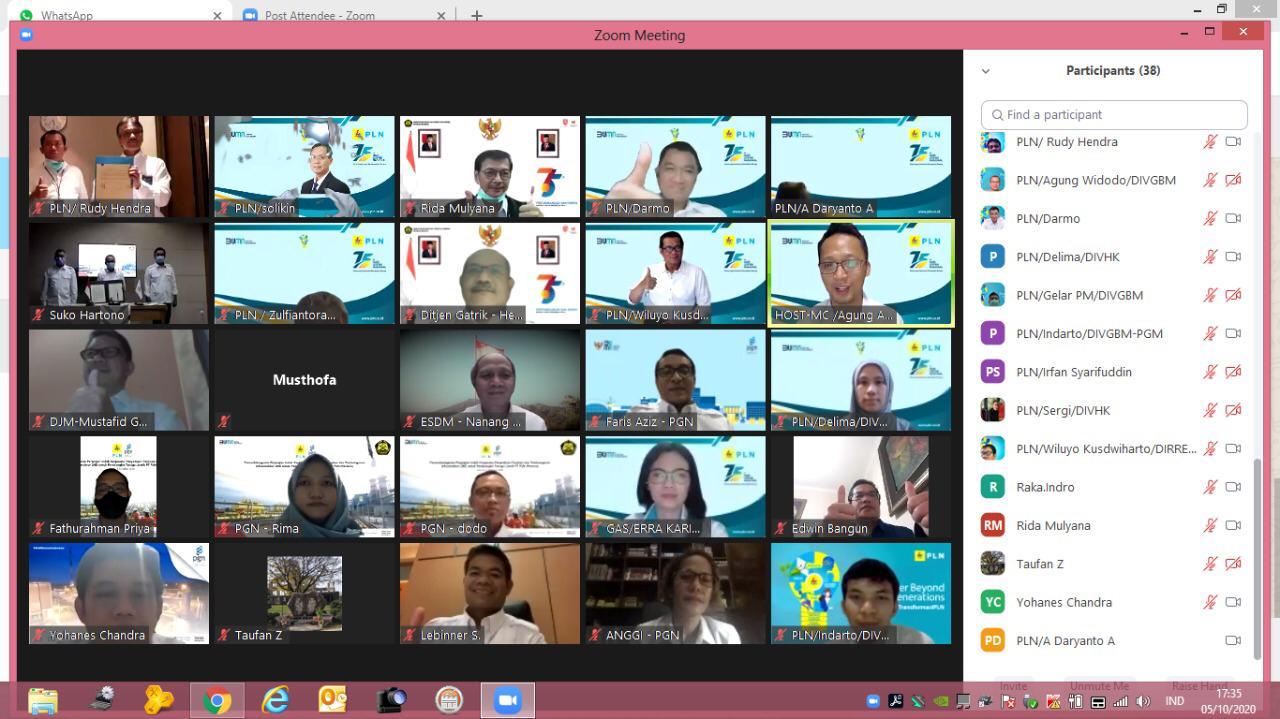Click the Zoom icon in the taskbar
The height and width of the screenshot is (719, 1280).
pos(508,700)
